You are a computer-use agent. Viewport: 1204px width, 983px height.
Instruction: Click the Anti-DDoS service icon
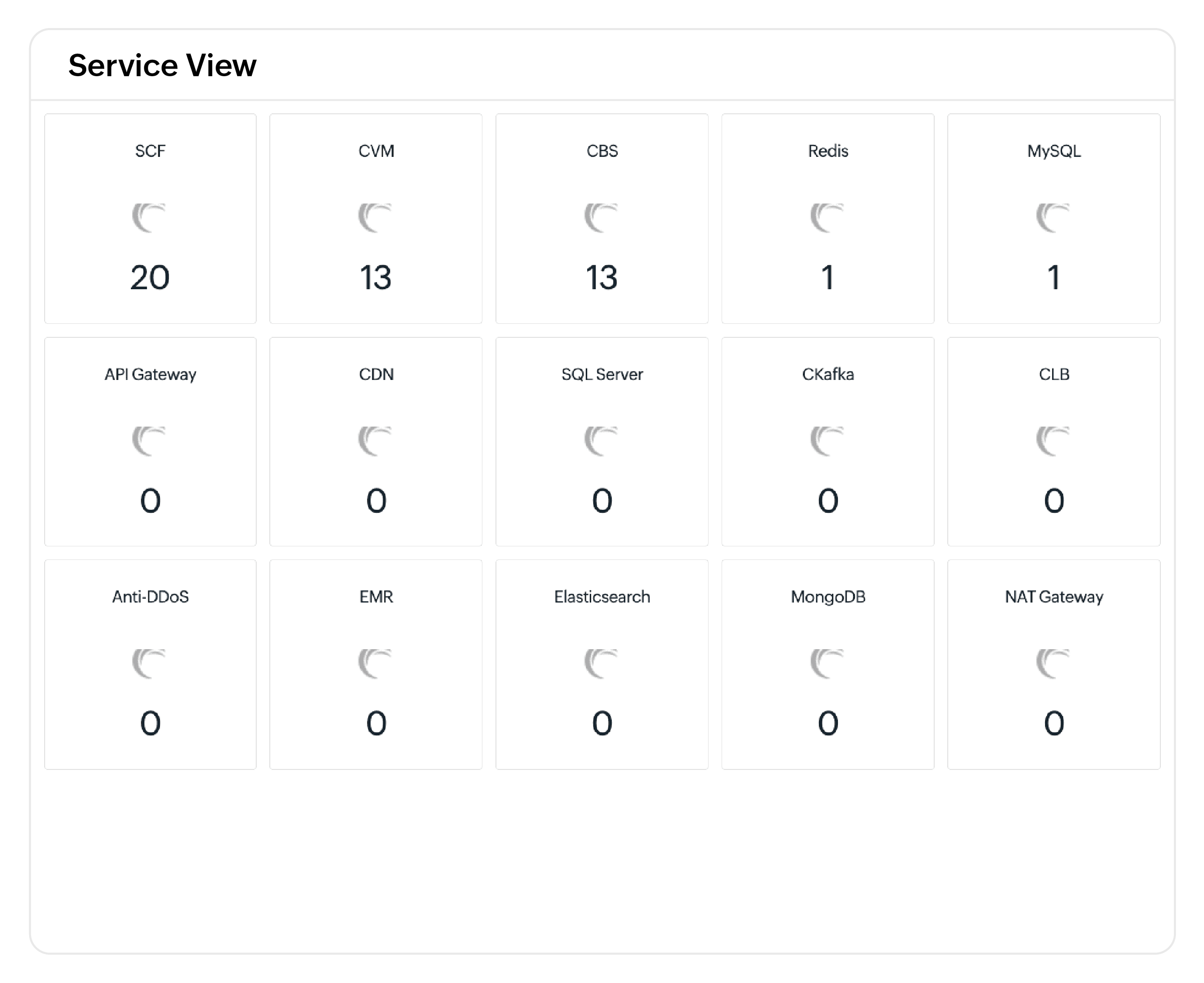pos(149,663)
